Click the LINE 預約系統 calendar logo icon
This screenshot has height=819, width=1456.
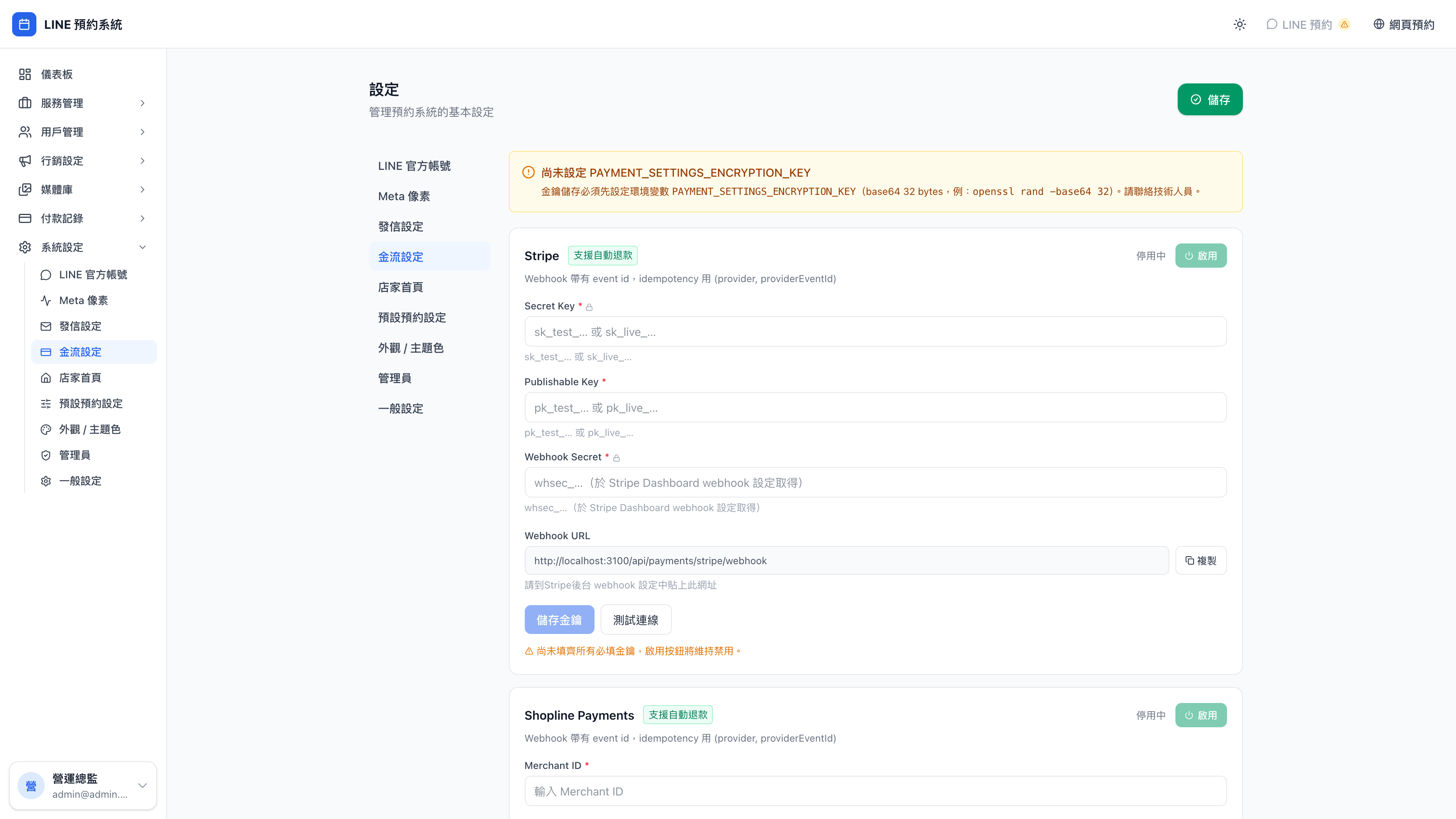point(24,24)
